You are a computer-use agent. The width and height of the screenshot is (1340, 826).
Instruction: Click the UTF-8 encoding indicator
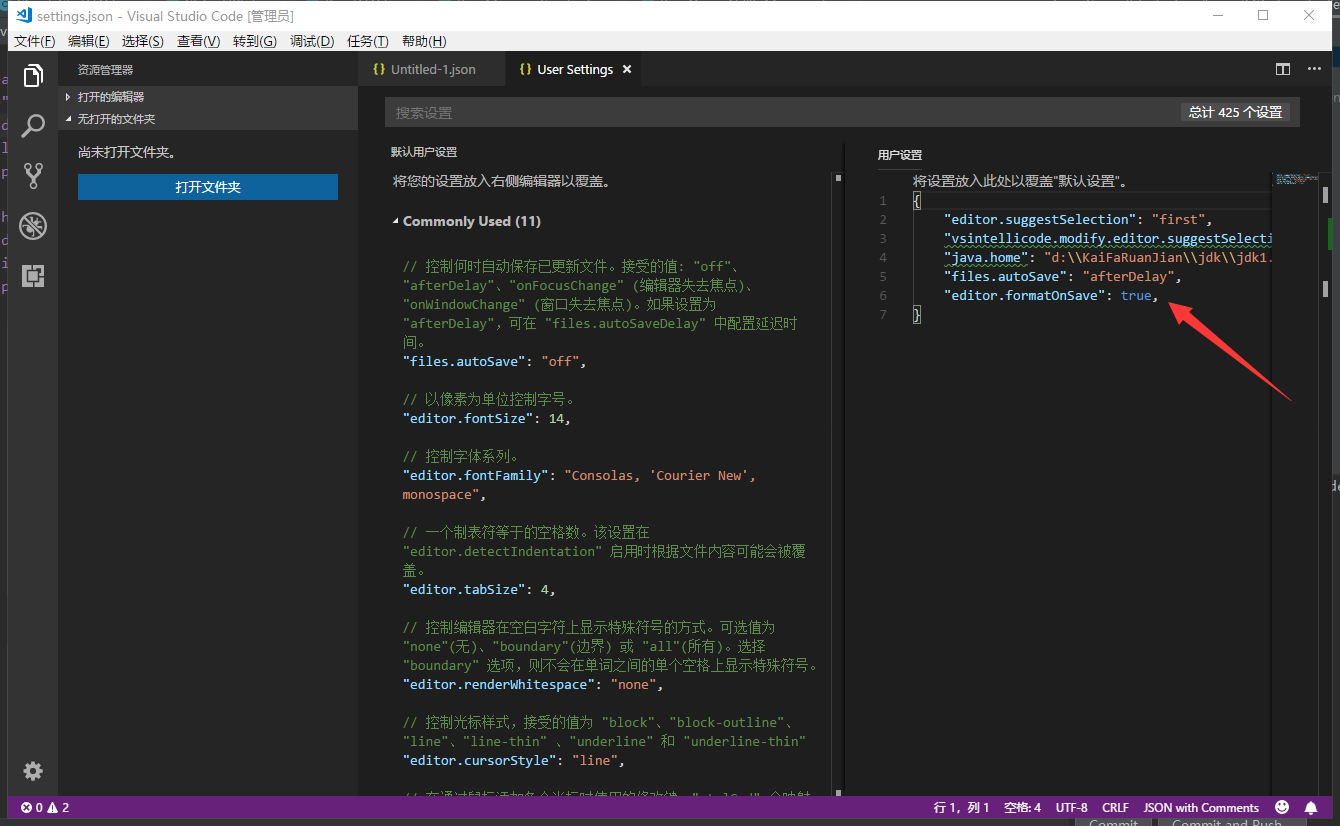coord(1071,807)
